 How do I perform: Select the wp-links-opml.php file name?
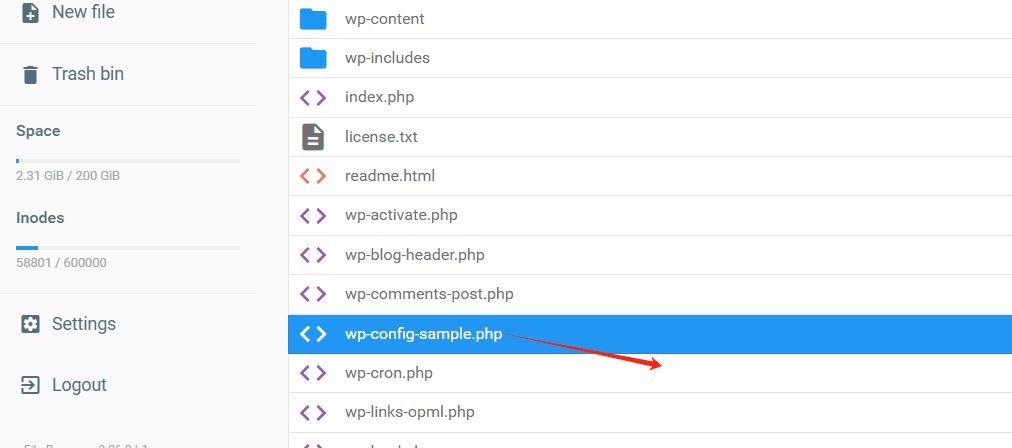[410, 412]
